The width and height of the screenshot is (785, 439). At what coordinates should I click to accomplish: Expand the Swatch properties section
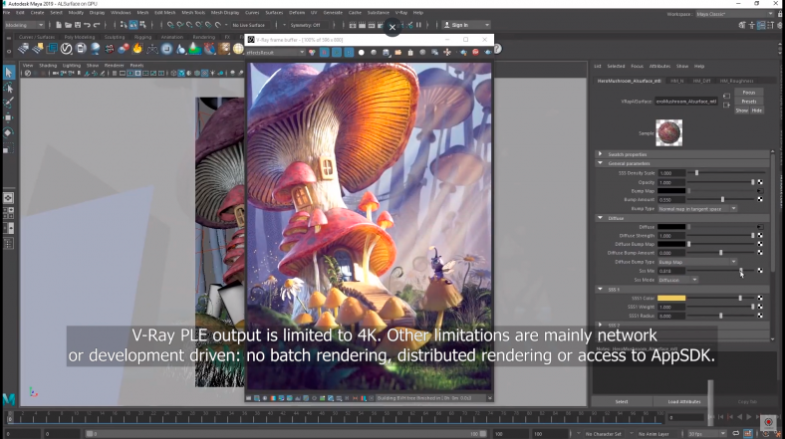[600, 154]
